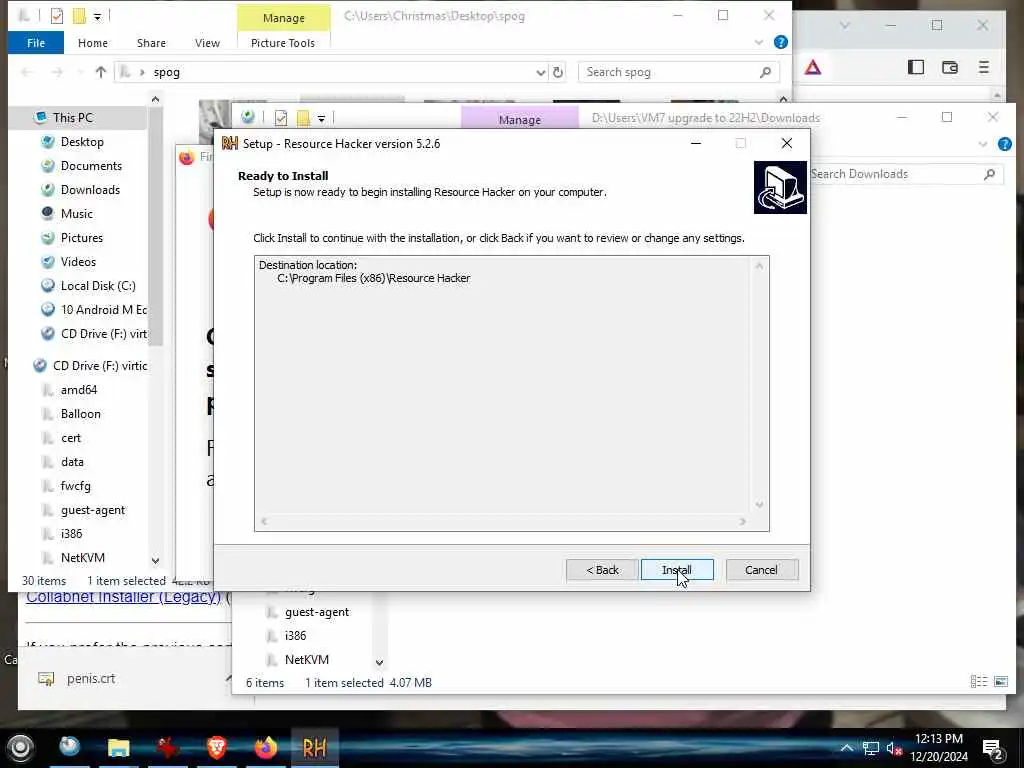
Task: Open File menu in spog Explorer window
Action: 36,42
